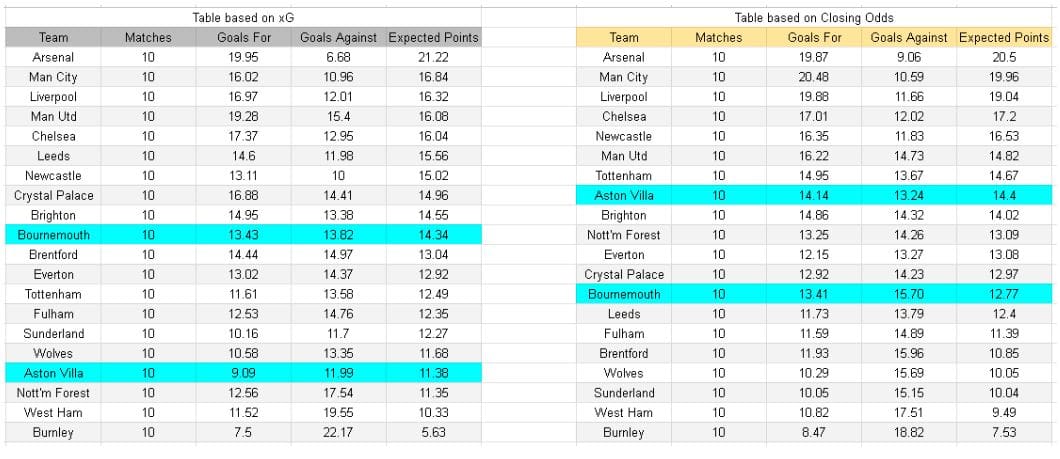
Task: Select Aston Villa's 9.09 goals for cell
Action: coord(243,372)
